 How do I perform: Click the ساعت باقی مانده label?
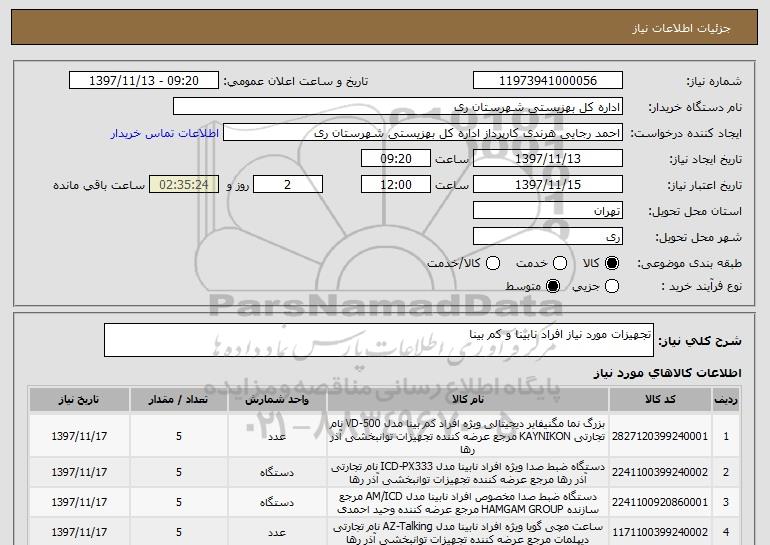99,185
